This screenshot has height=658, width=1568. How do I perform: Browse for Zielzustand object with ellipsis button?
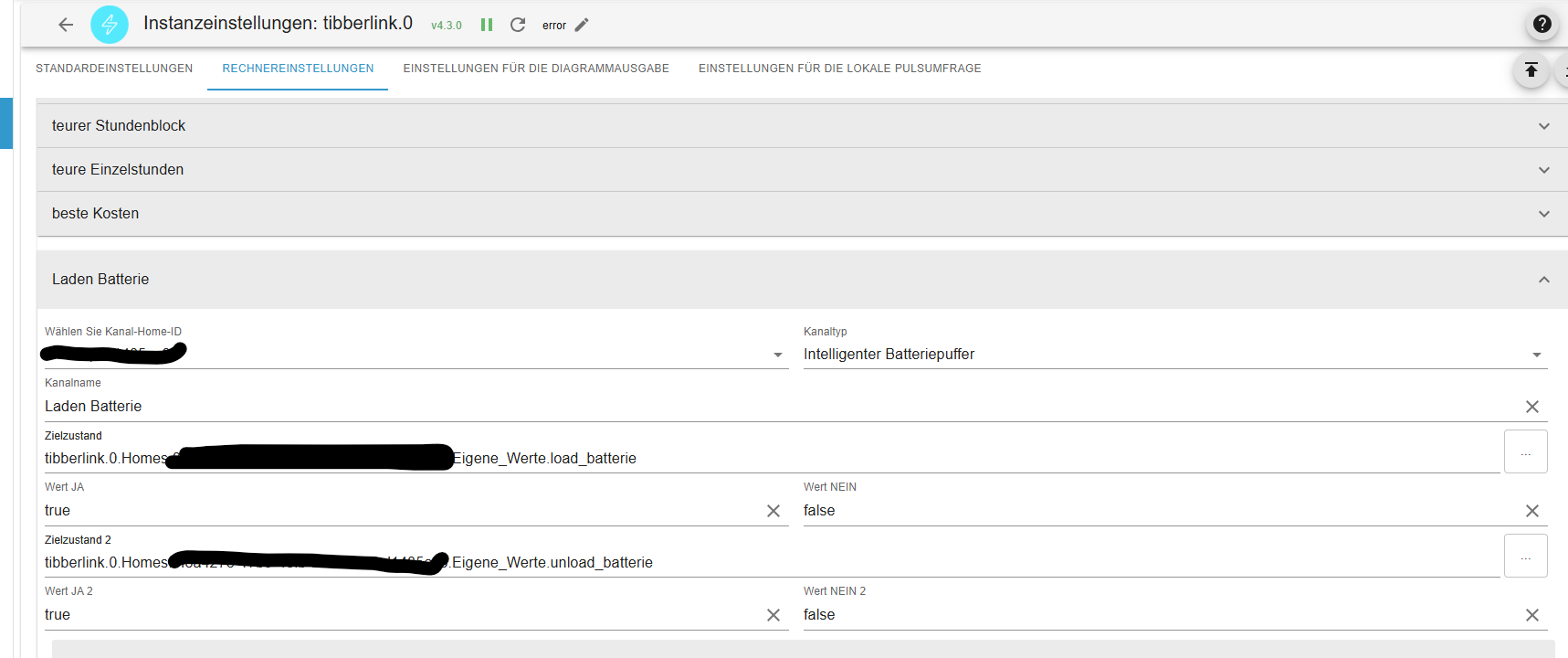coord(1525,452)
